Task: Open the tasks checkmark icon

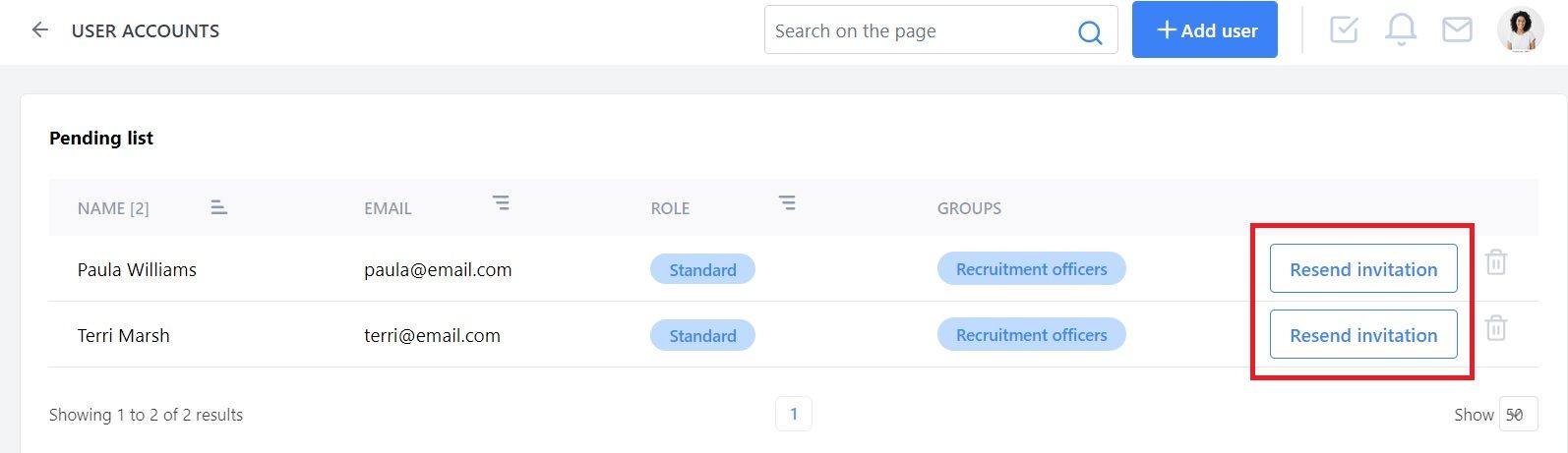Action: (1344, 30)
